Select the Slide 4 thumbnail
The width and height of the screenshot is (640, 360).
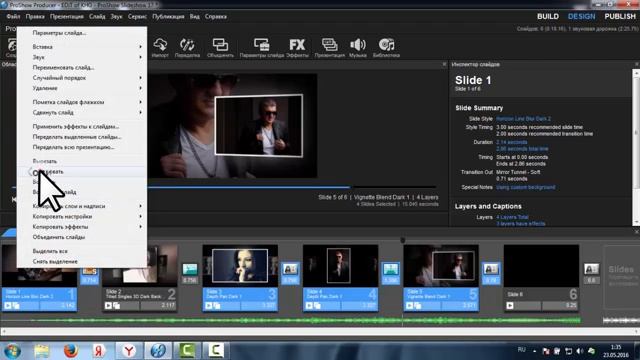(340, 266)
